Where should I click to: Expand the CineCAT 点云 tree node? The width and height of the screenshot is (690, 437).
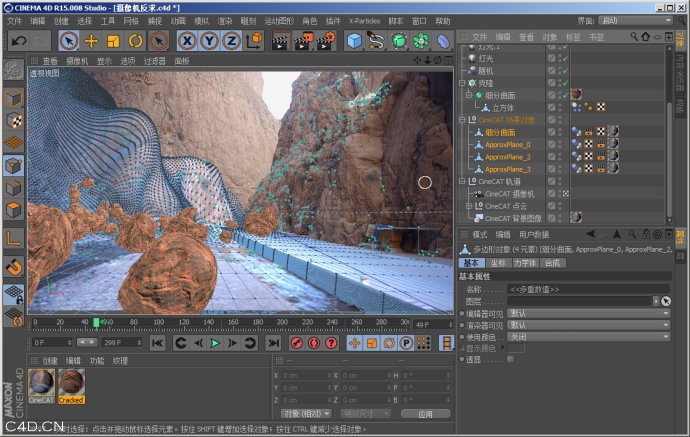point(469,206)
